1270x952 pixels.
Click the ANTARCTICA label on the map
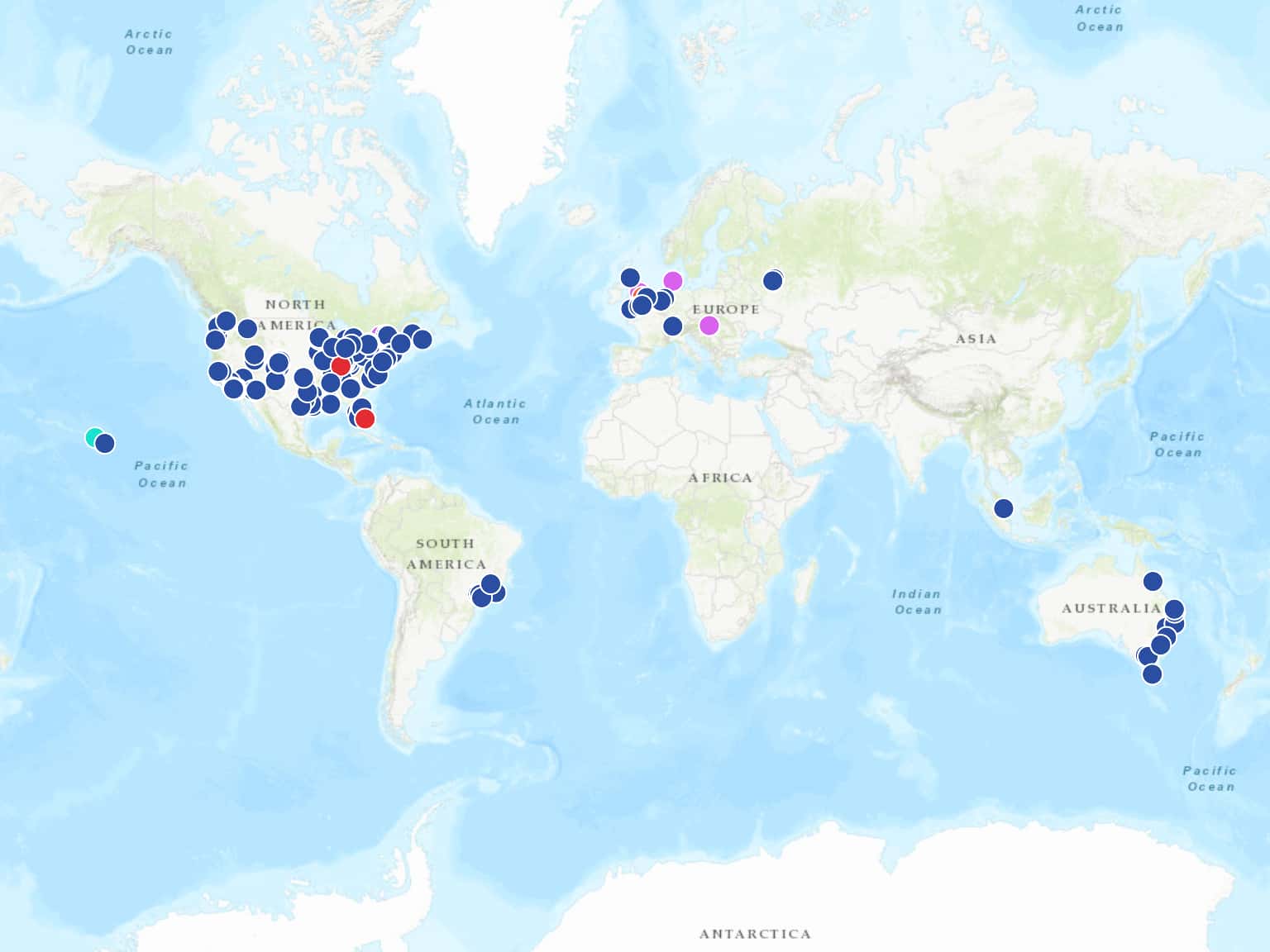(755, 934)
